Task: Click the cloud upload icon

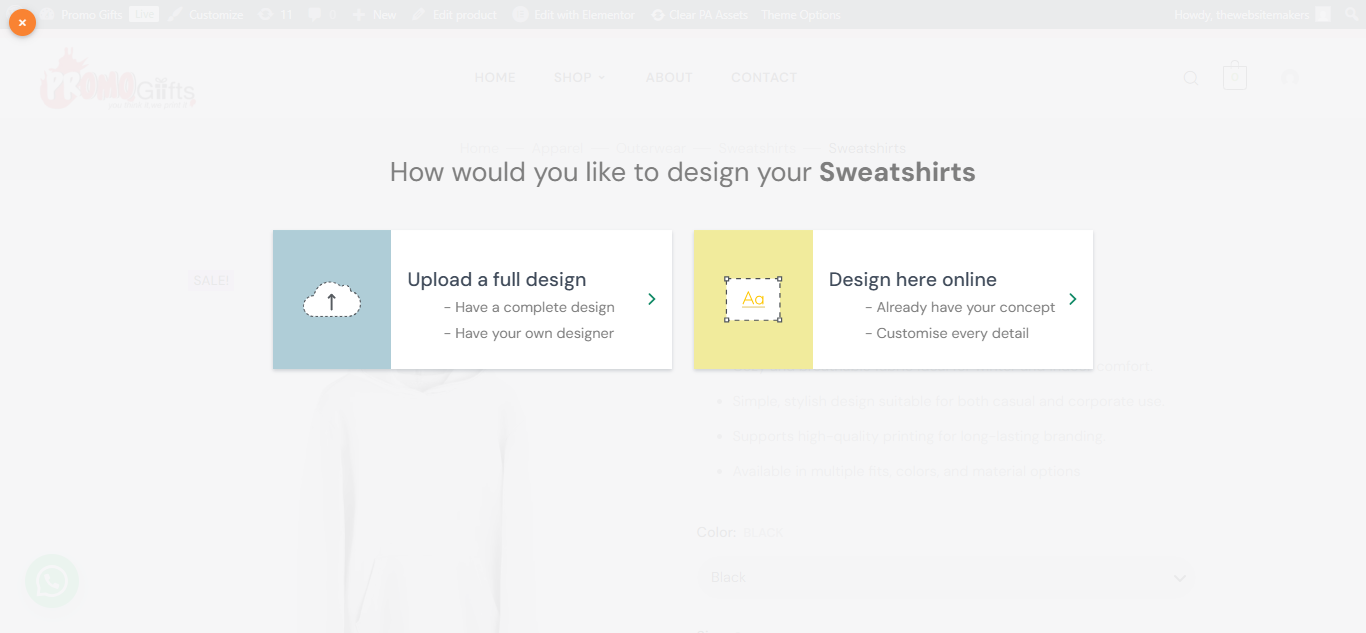Action: 332,300
